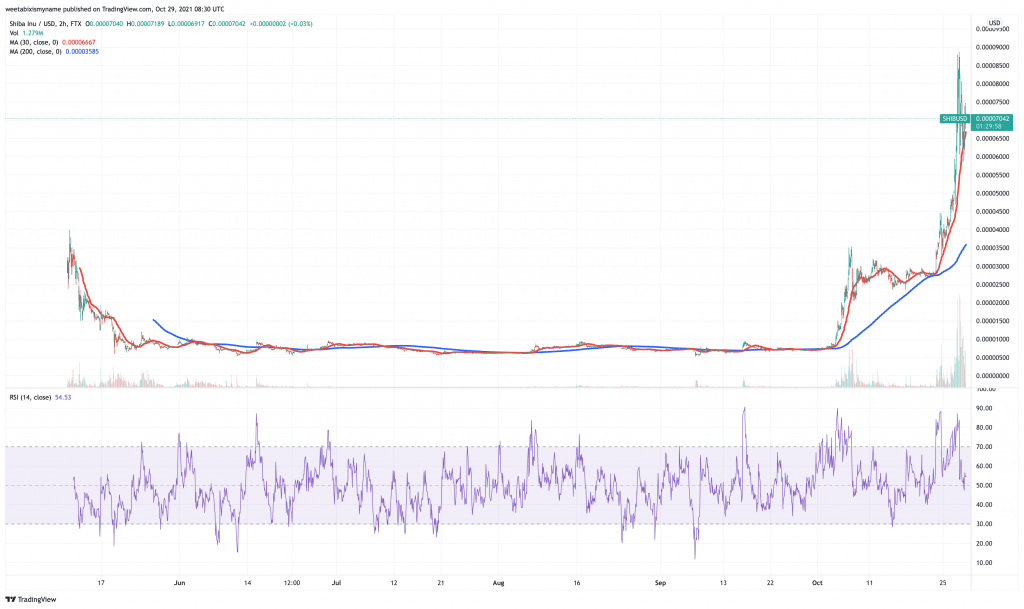
Task: Click the 12:00 label on time axis
Action: [292, 583]
